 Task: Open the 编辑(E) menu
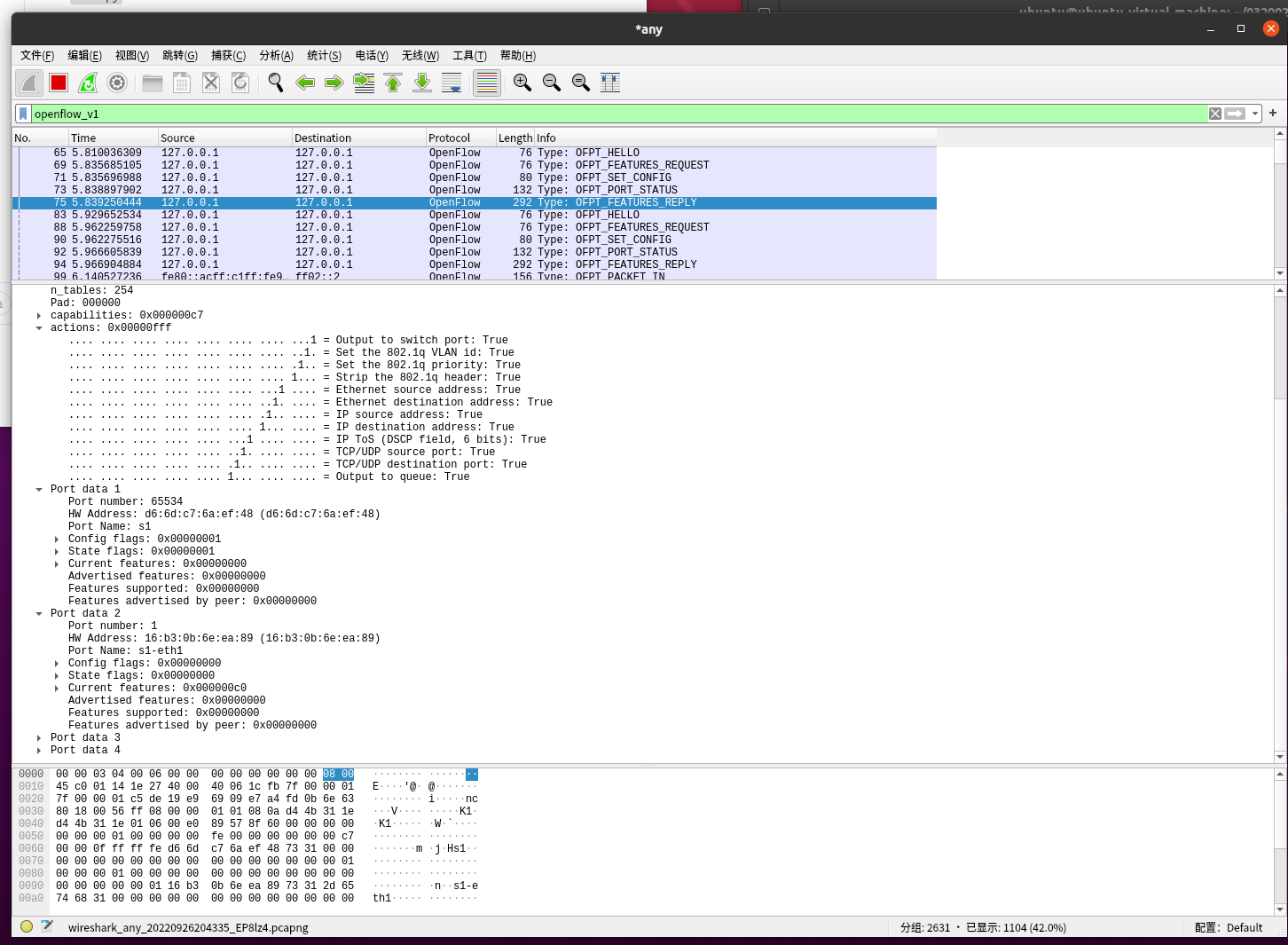point(85,55)
